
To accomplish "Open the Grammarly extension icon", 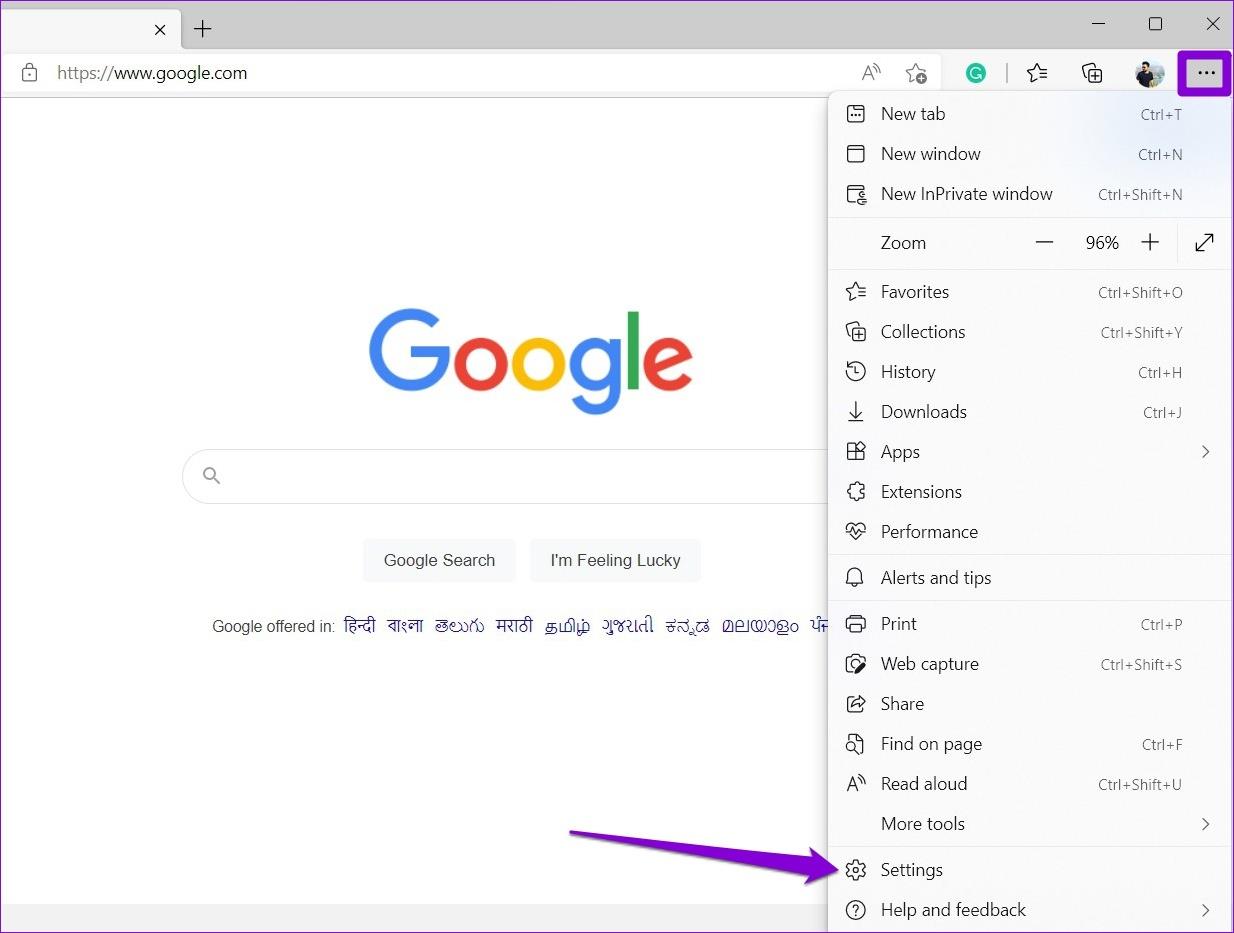I will 975,72.
